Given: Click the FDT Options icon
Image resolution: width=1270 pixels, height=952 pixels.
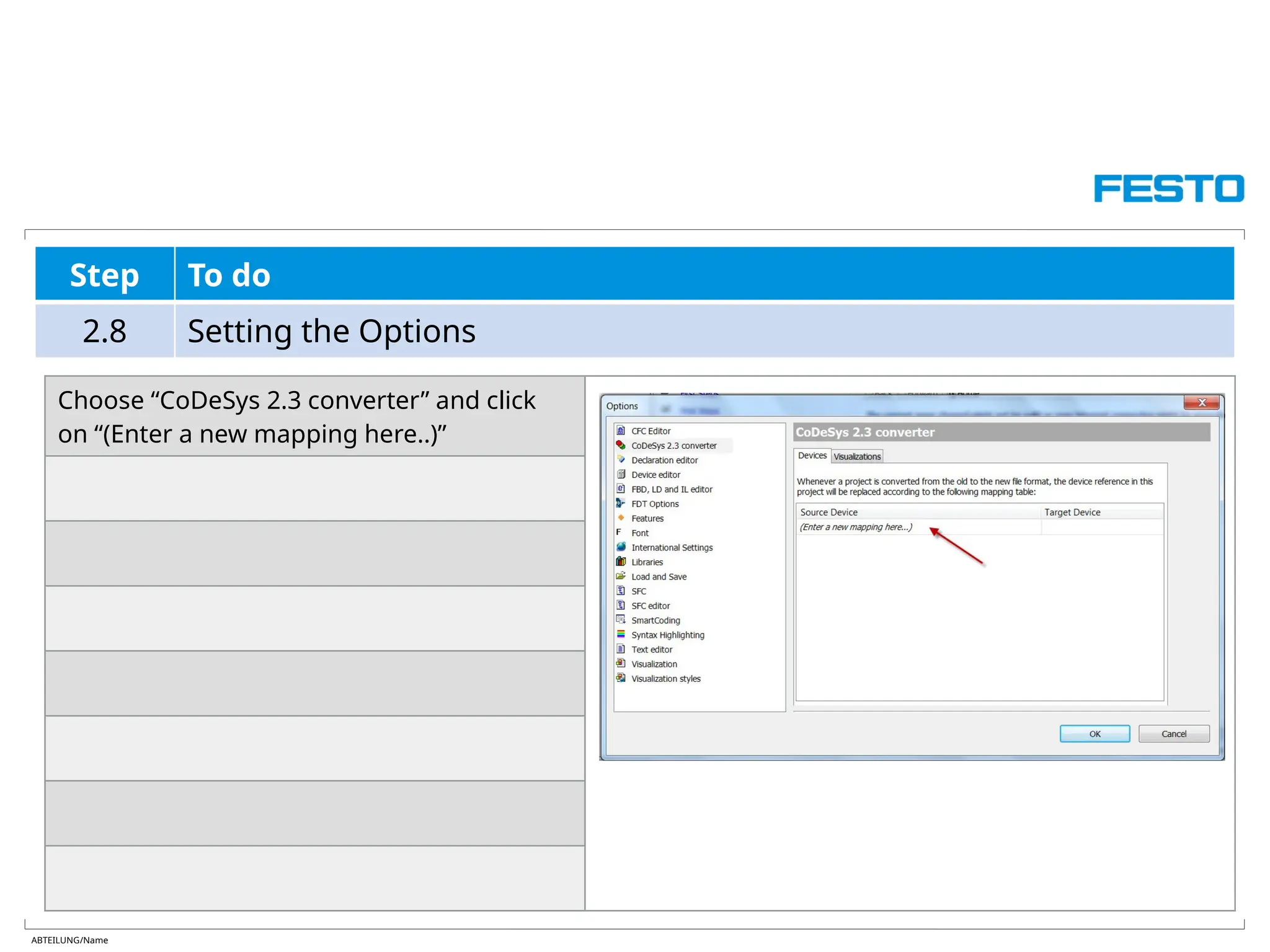Looking at the screenshot, I should (x=621, y=503).
